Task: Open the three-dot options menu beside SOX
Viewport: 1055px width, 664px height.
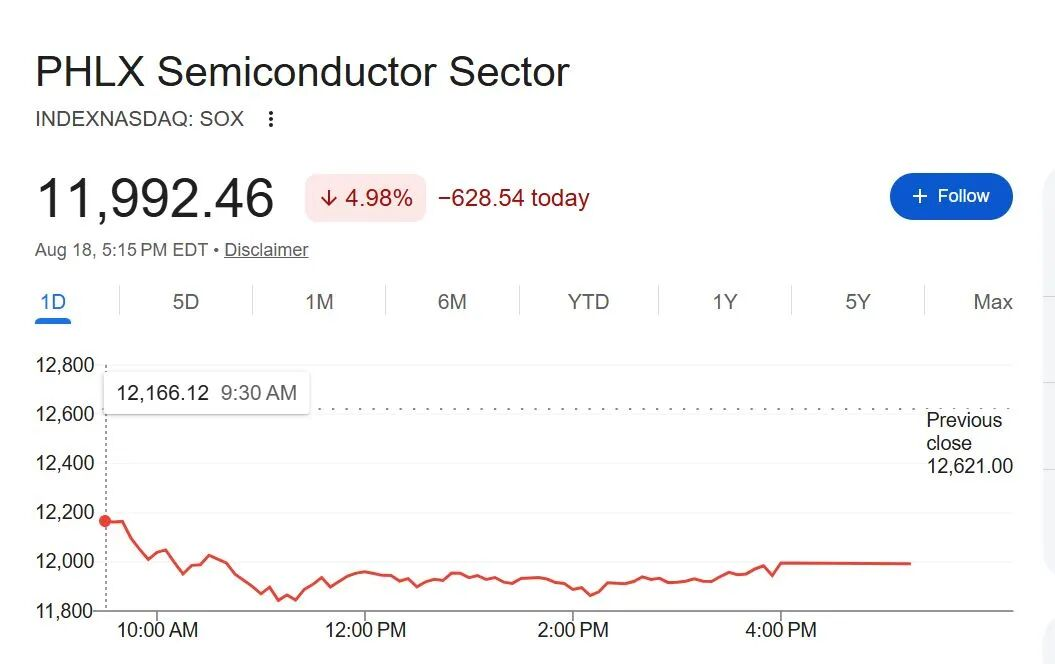Action: coord(270,119)
